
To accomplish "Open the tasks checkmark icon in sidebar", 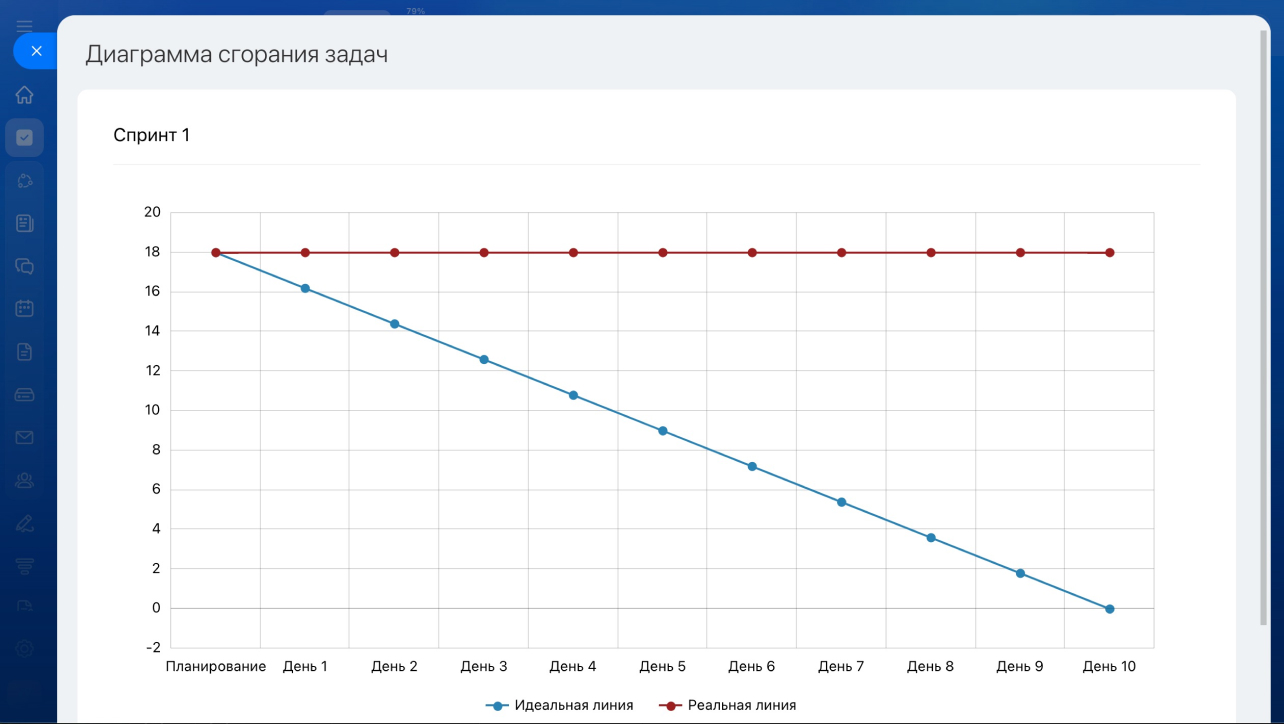I will pyautogui.click(x=25, y=138).
